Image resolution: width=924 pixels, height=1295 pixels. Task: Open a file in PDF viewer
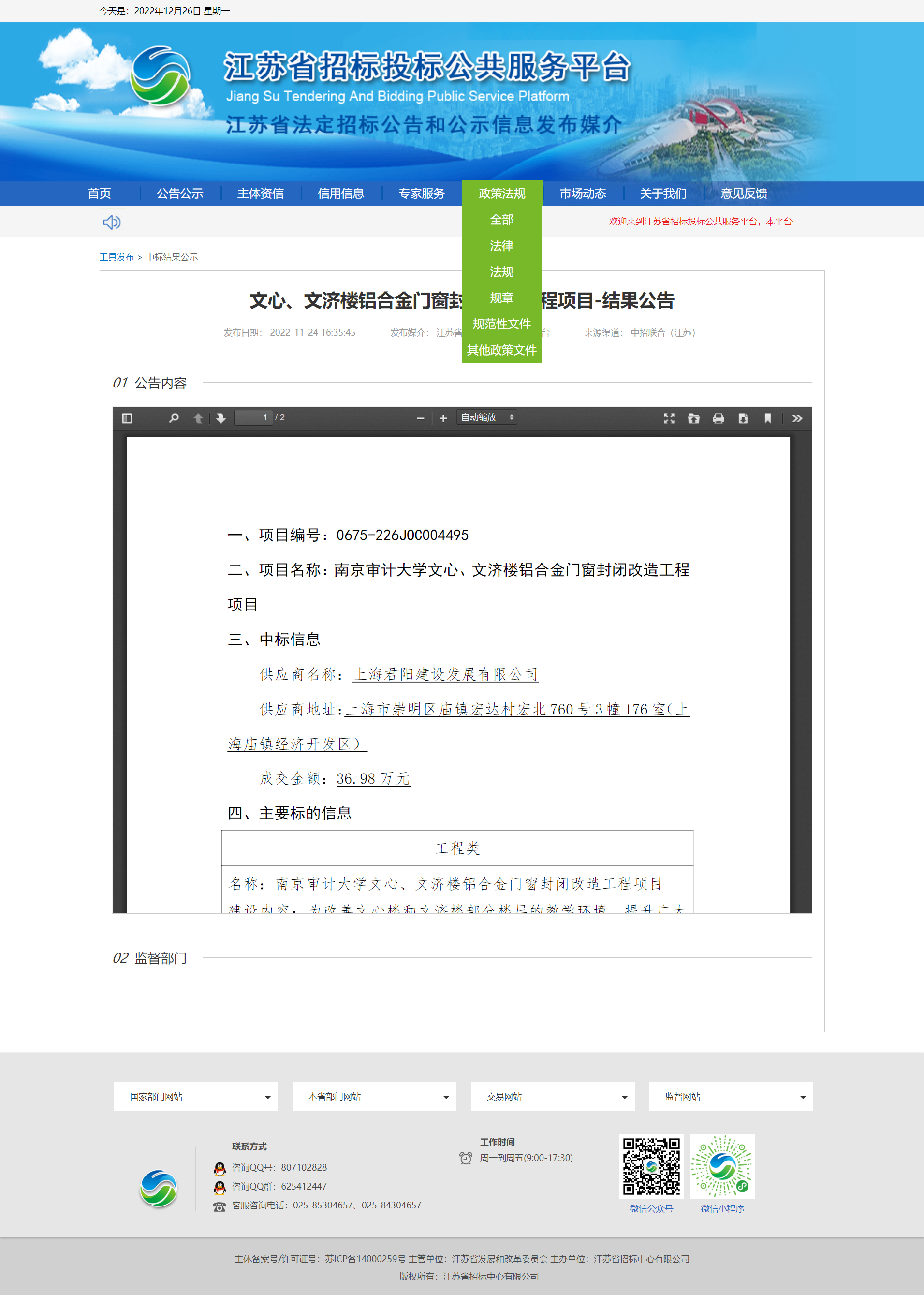693,418
